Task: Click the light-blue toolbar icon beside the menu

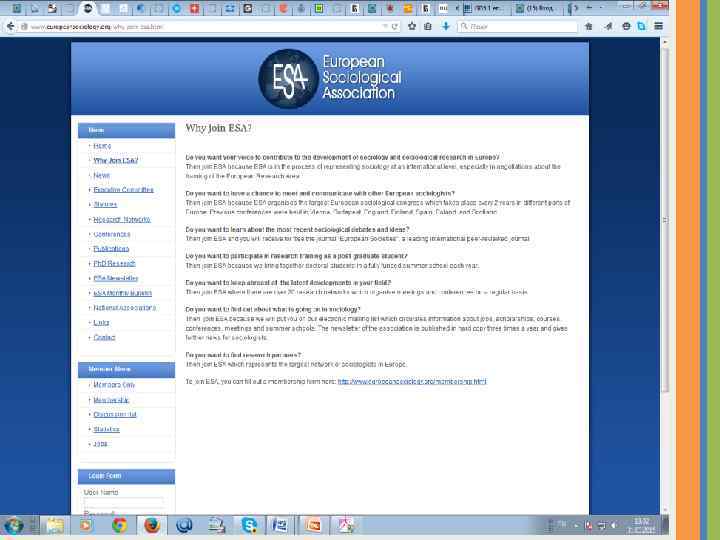Action: [x=641, y=26]
